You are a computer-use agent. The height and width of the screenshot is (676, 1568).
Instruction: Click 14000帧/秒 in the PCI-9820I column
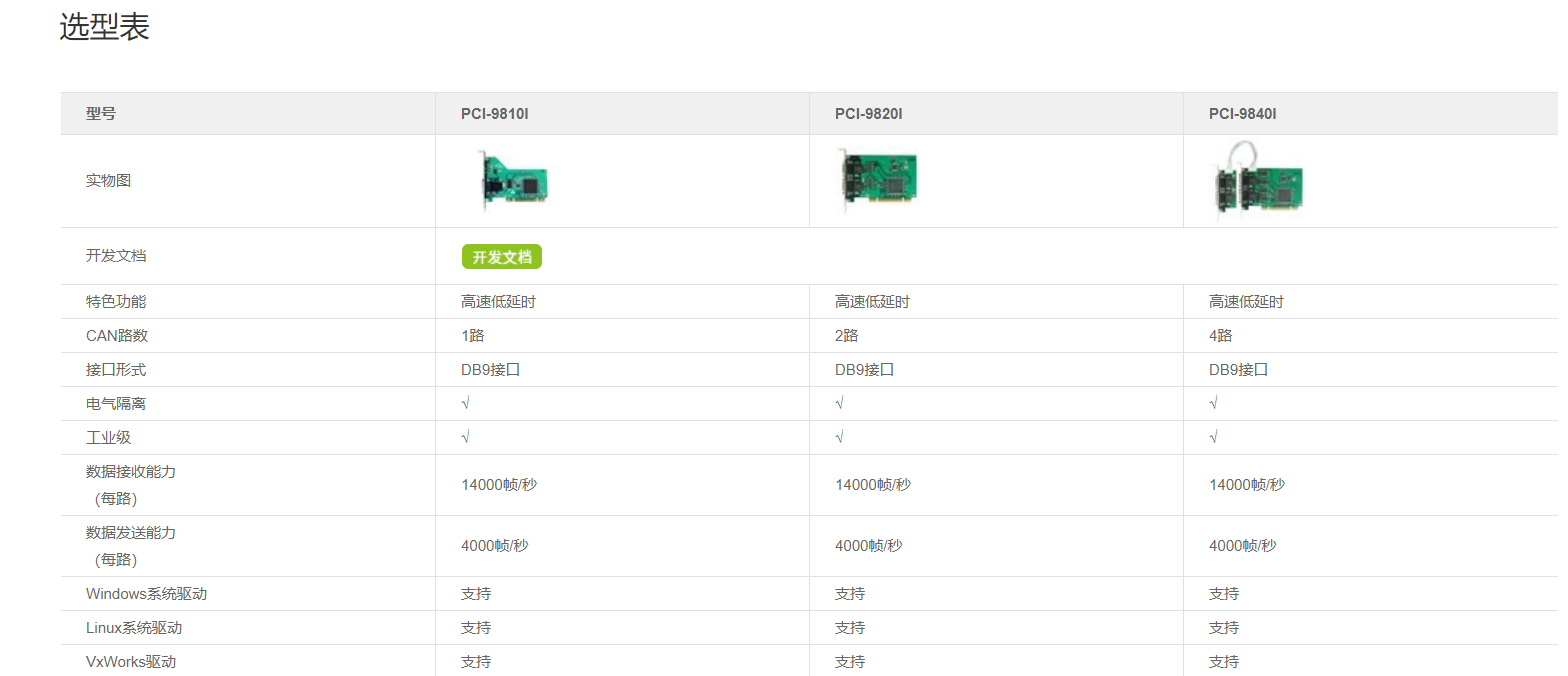point(873,484)
